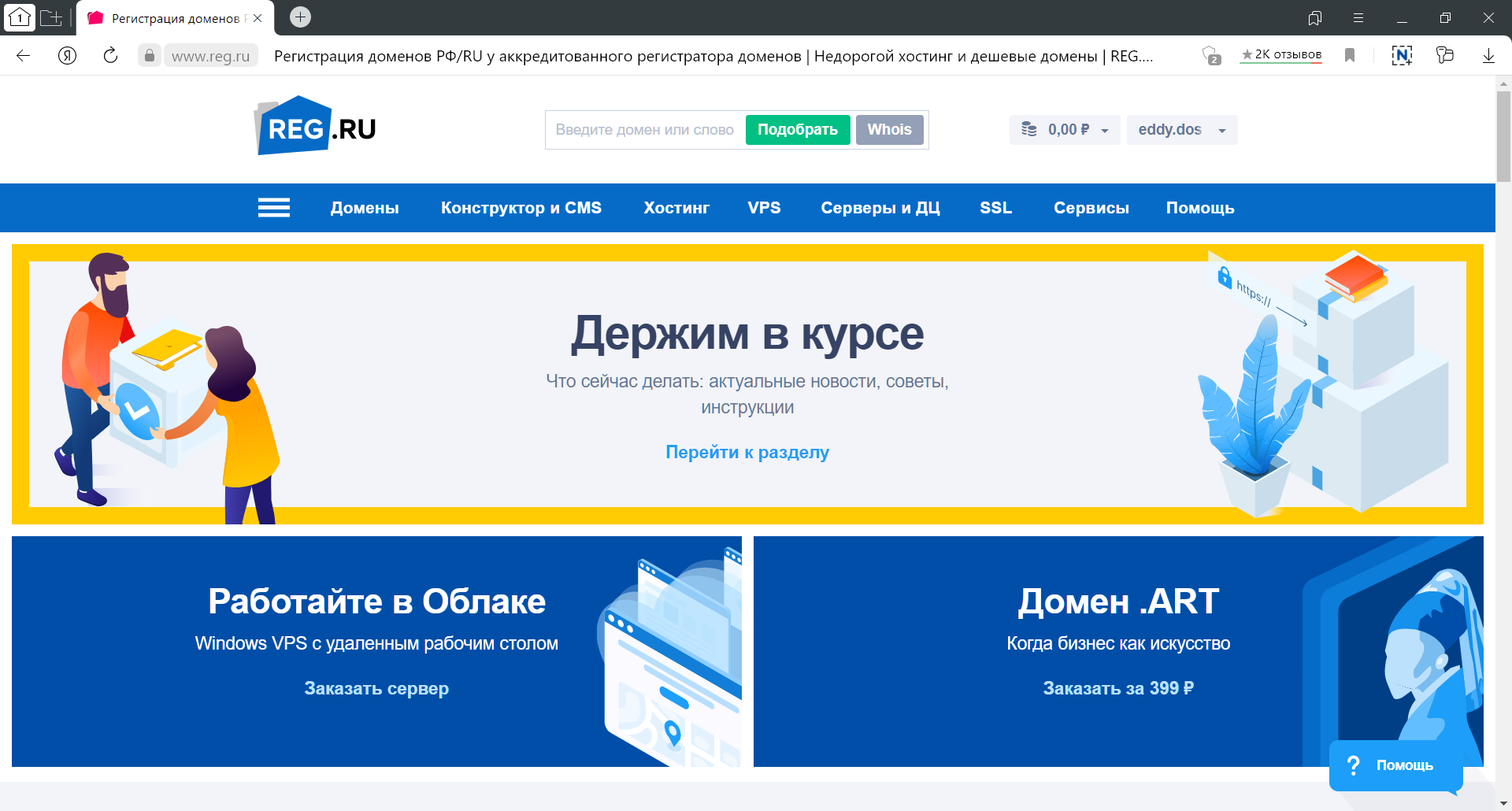Click the page vertical scrollbar thumb
The width and height of the screenshot is (1512, 811).
(1503, 134)
